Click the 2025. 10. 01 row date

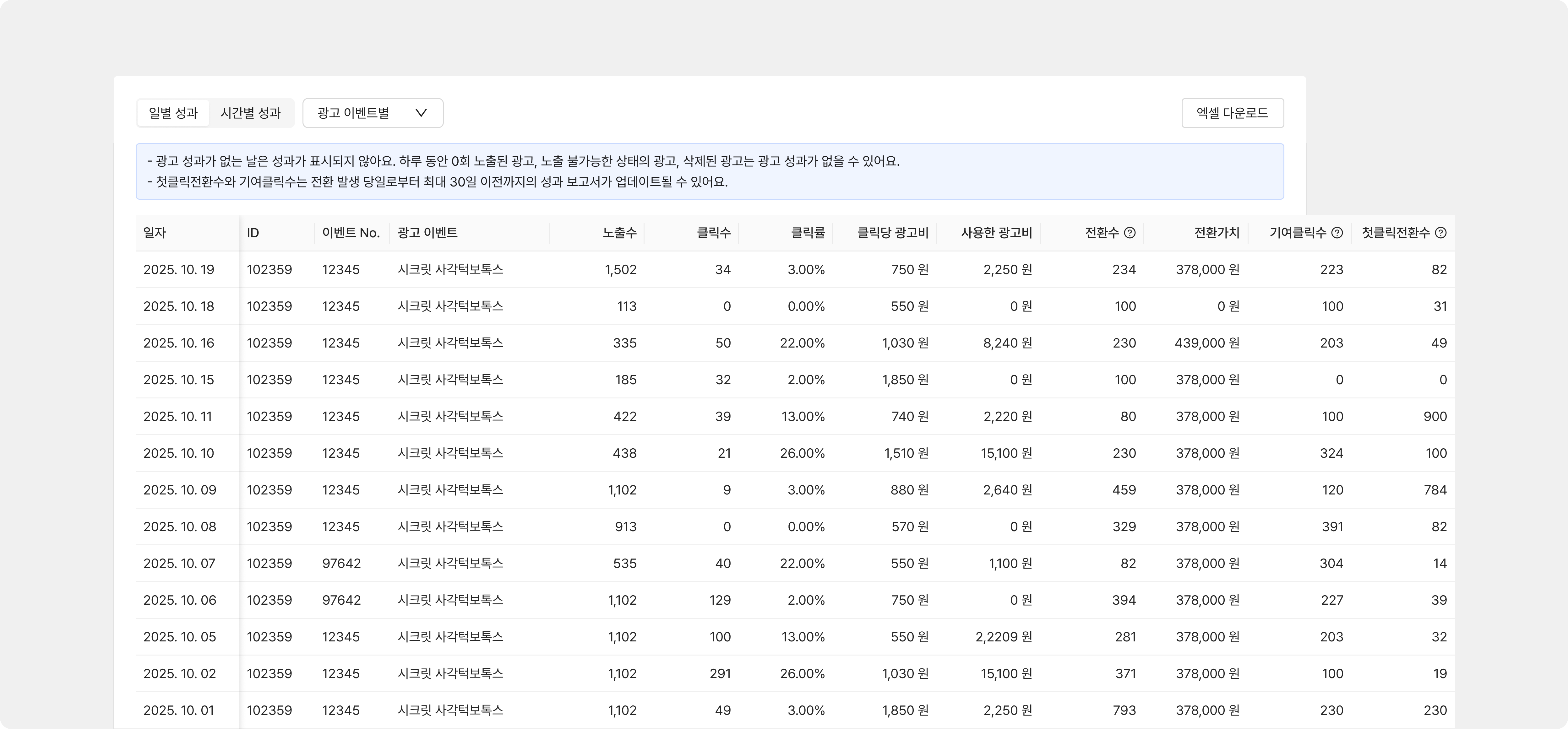[x=179, y=710]
